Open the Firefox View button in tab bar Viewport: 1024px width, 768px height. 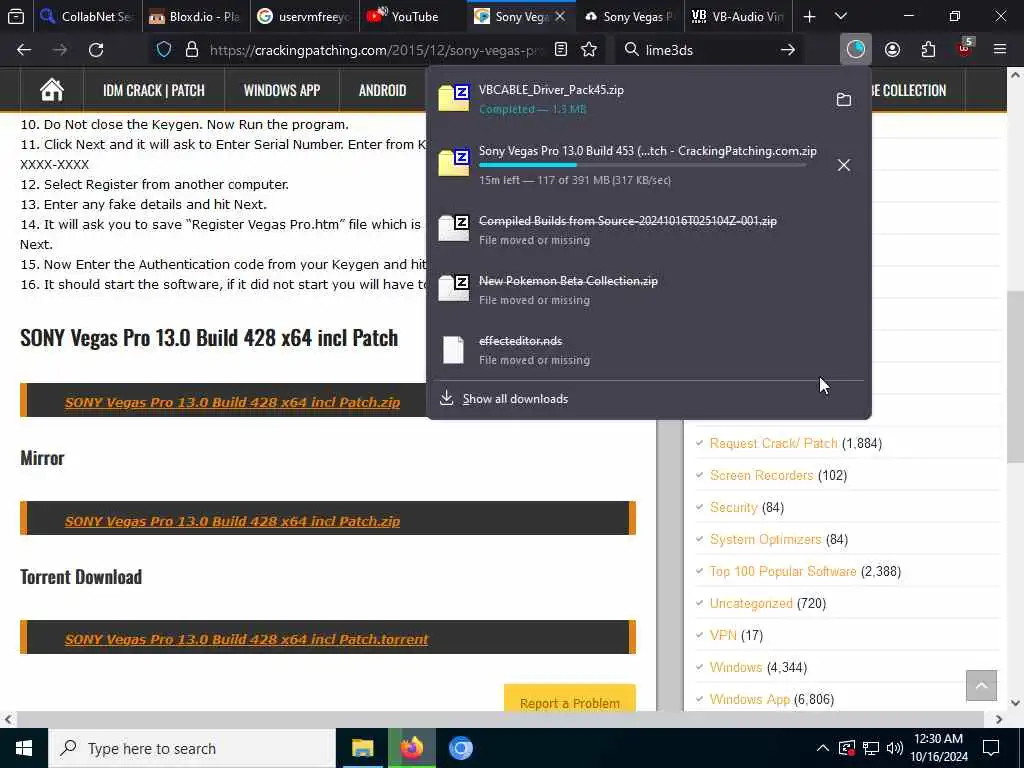[x=16, y=16]
